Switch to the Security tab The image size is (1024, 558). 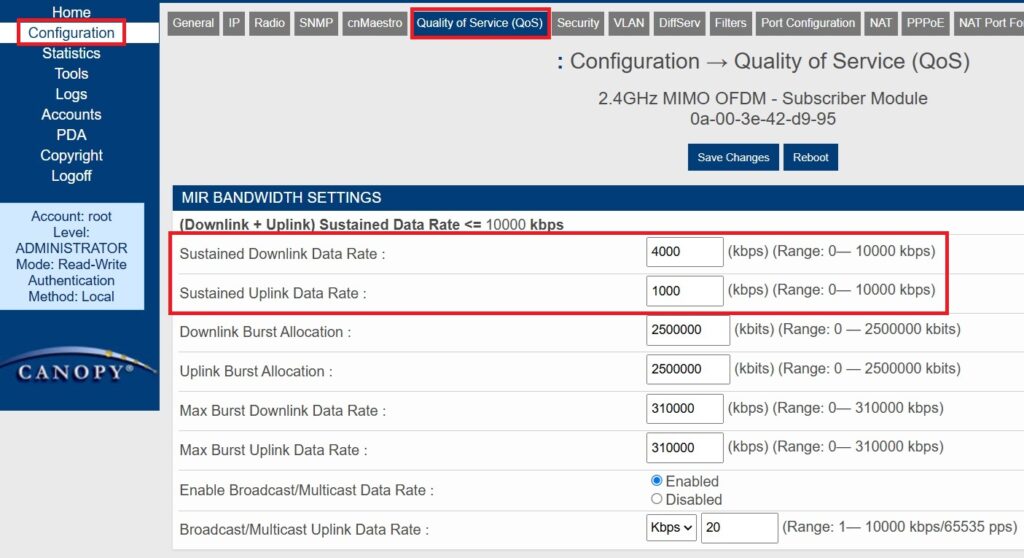pos(578,23)
